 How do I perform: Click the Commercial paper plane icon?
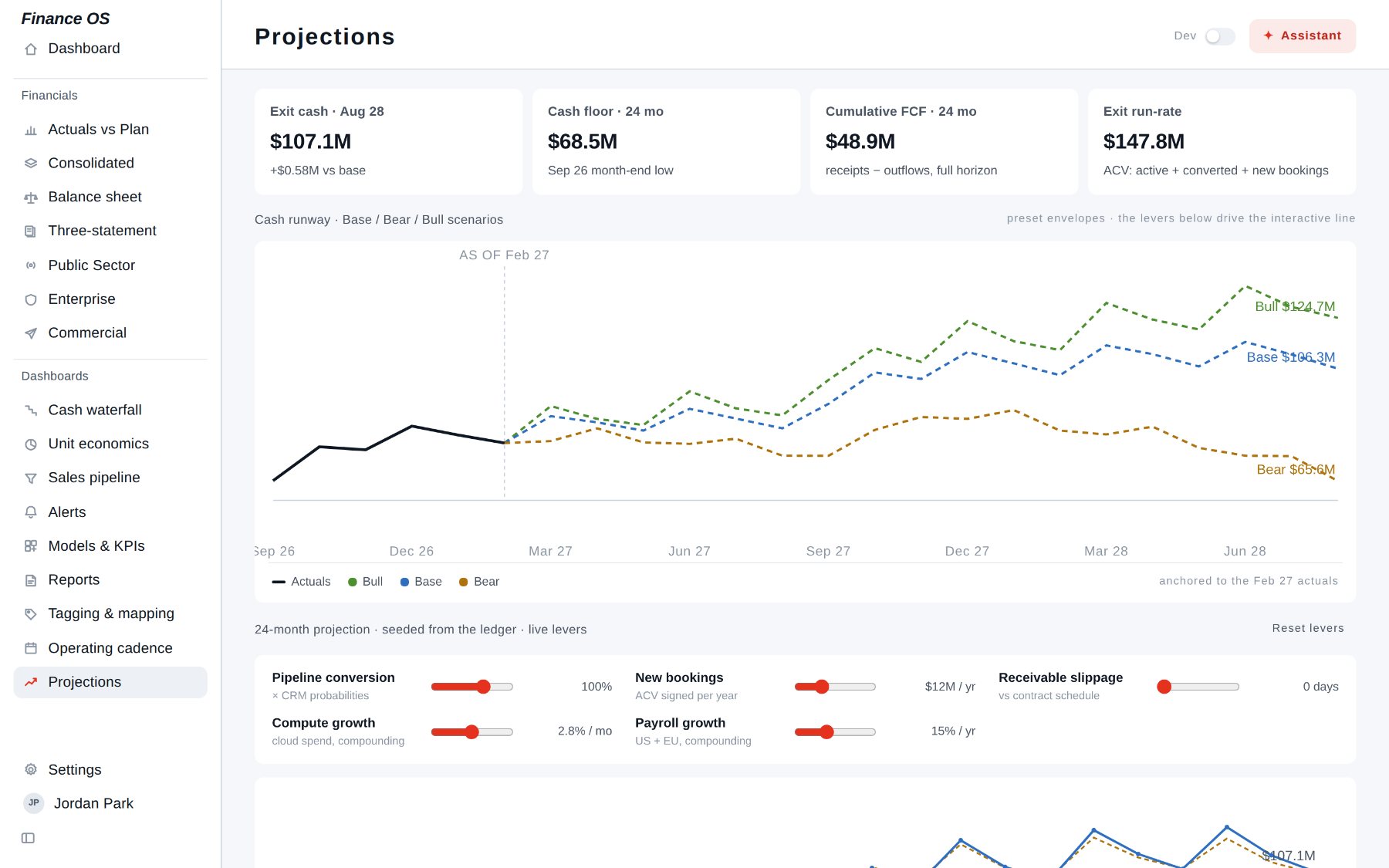click(x=31, y=333)
